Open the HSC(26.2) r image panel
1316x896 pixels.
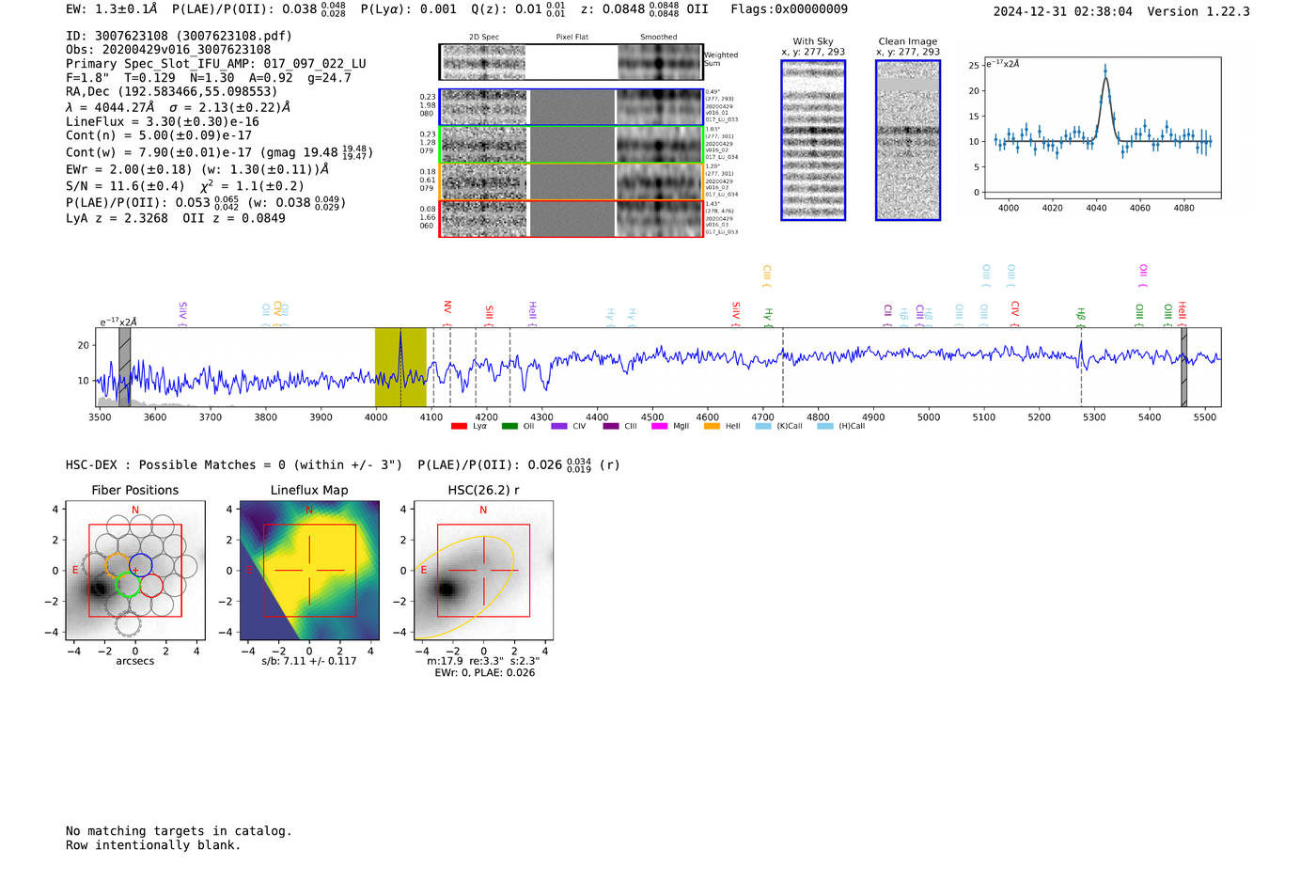(483, 571)
